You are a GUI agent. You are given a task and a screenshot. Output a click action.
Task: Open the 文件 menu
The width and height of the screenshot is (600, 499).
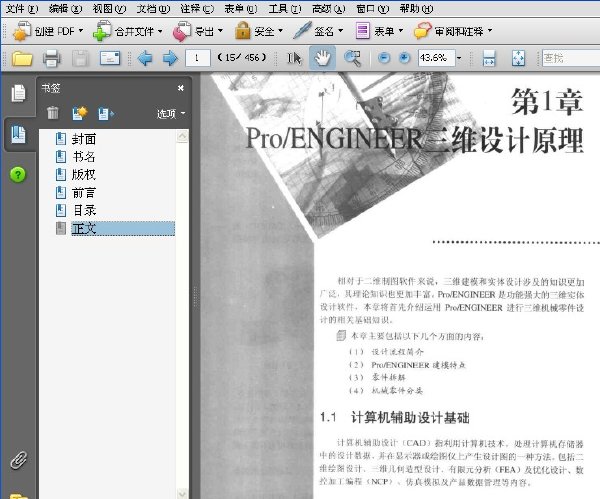pyautogui.click(x=21, y=8)
